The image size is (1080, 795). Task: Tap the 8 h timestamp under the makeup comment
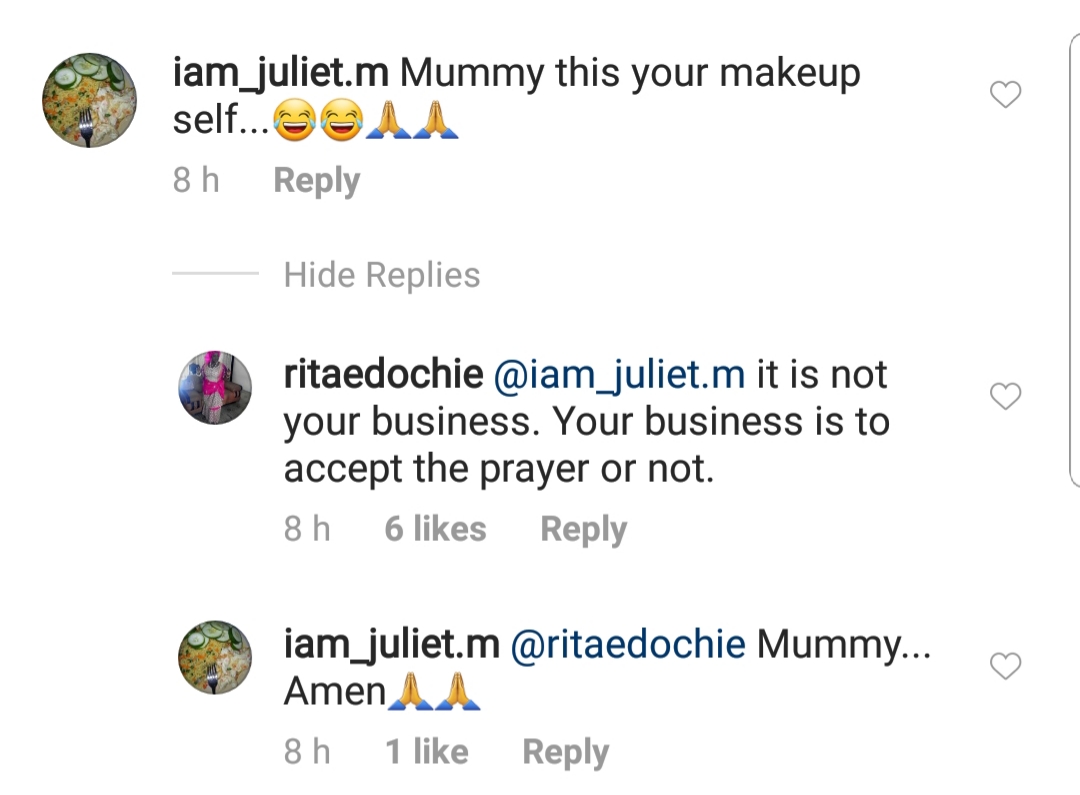coord(196,181)
